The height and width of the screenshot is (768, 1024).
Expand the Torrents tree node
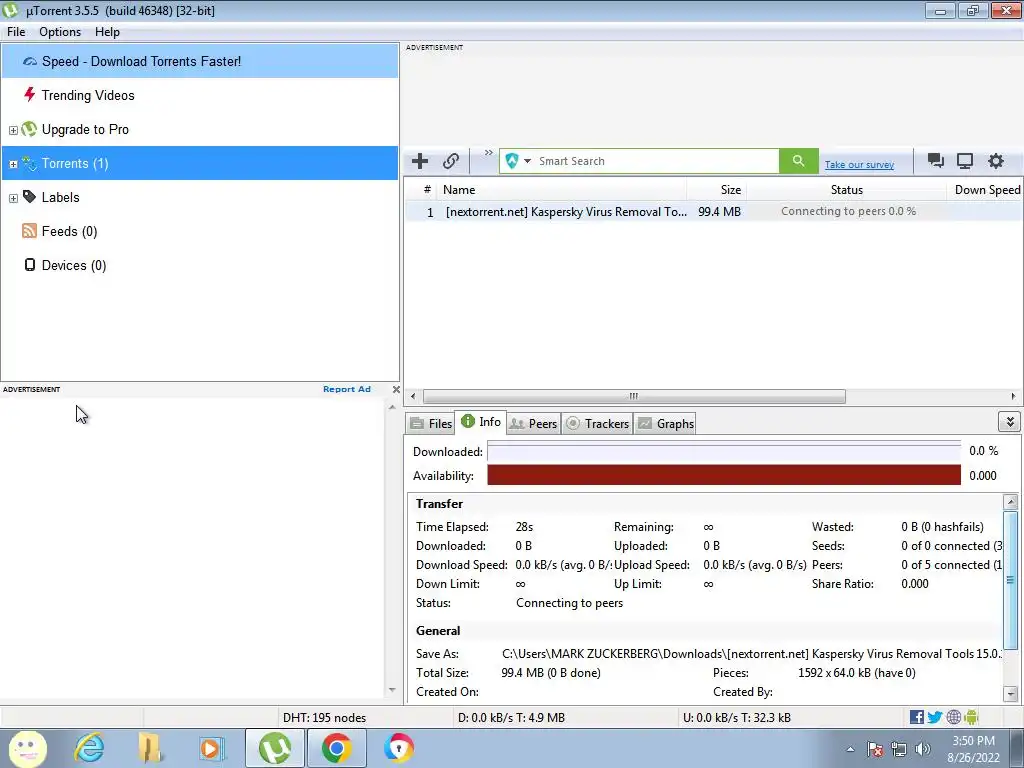click(13, 164)
